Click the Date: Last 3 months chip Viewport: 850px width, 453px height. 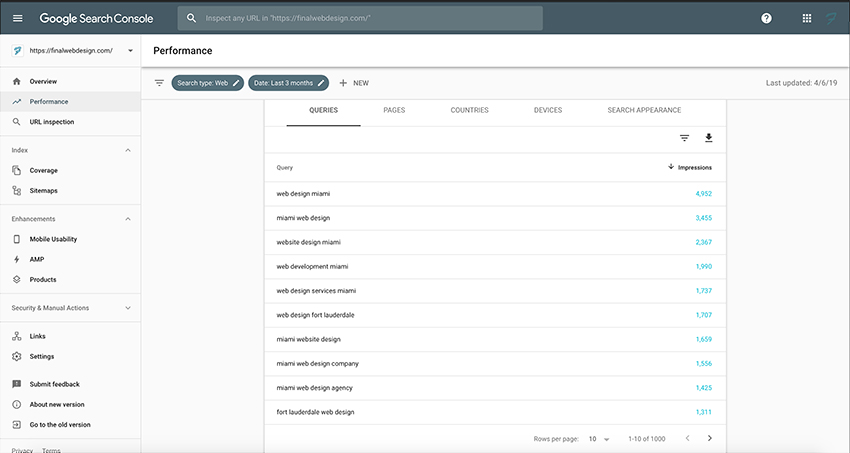click(x=288, y=83)
